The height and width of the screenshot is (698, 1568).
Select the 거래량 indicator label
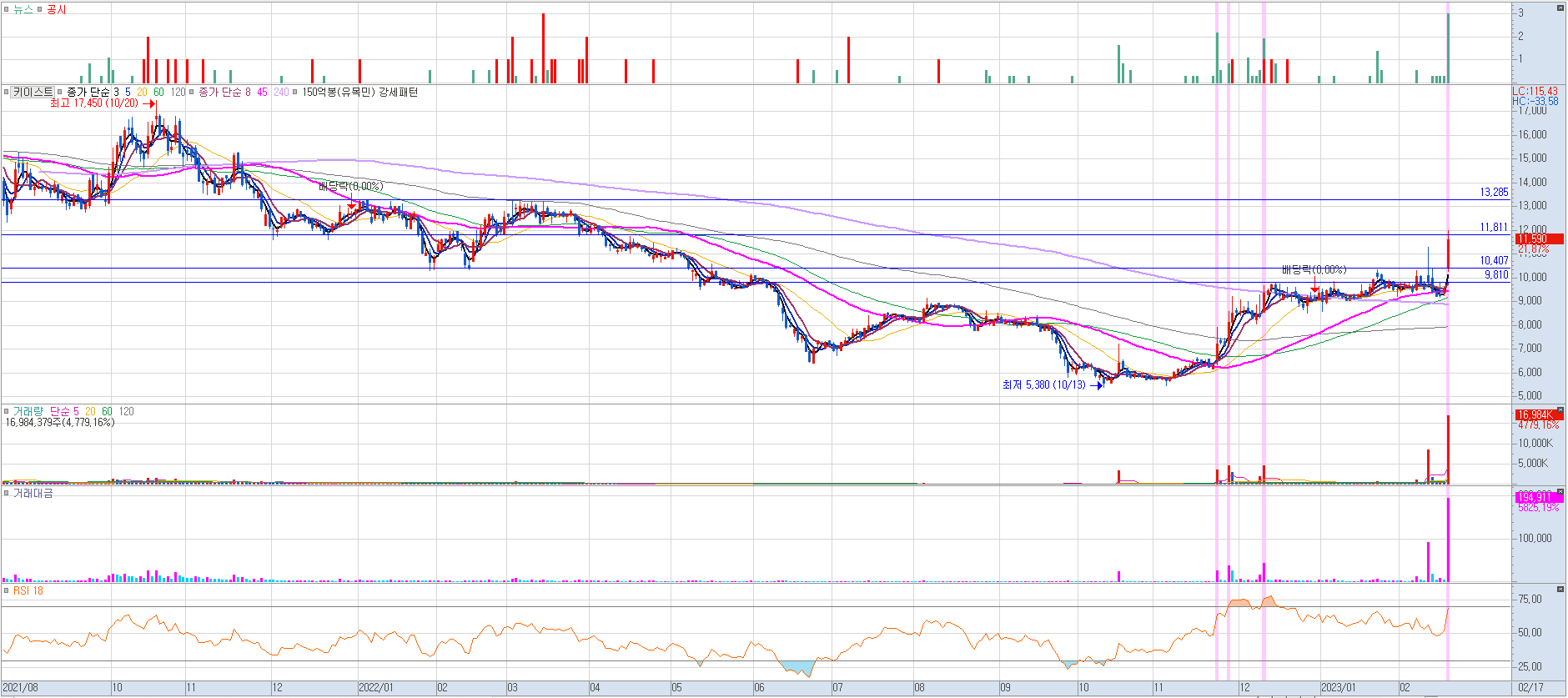pyautogui.click(x=29, y=411)
